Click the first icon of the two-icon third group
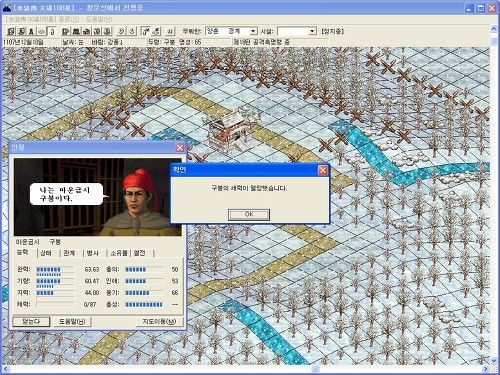500x375 pixels. click(x=122, y=31)
